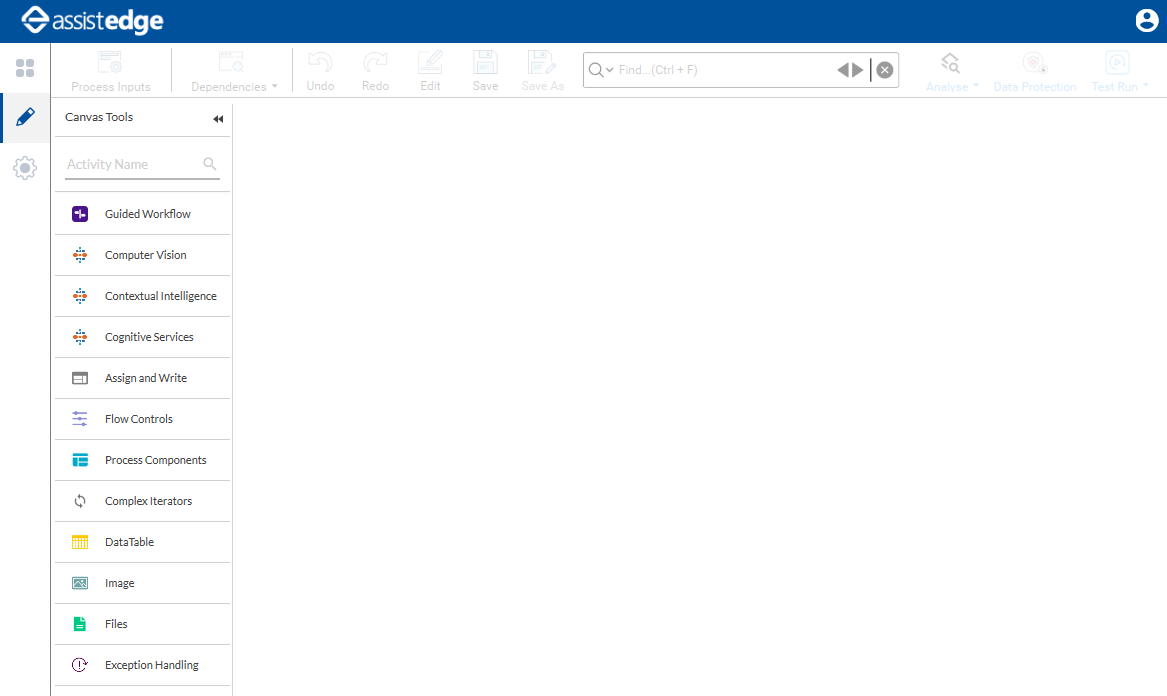The width and height of the screenshot is (1167, 696).
Task: Click the Data Protection icon
Action: pyautogui.click(x=1035, y=63)
